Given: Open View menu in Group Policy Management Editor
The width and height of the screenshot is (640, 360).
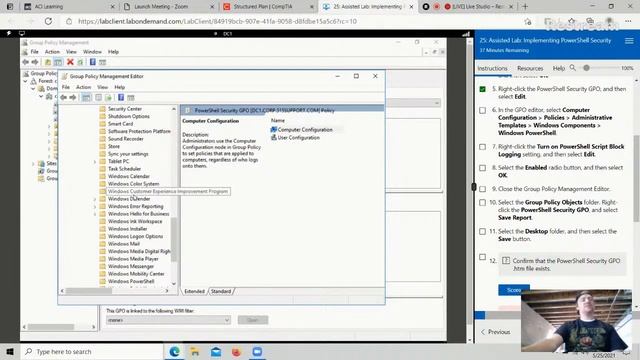Looking at the screenshot, I should click(x=102, y=87).
